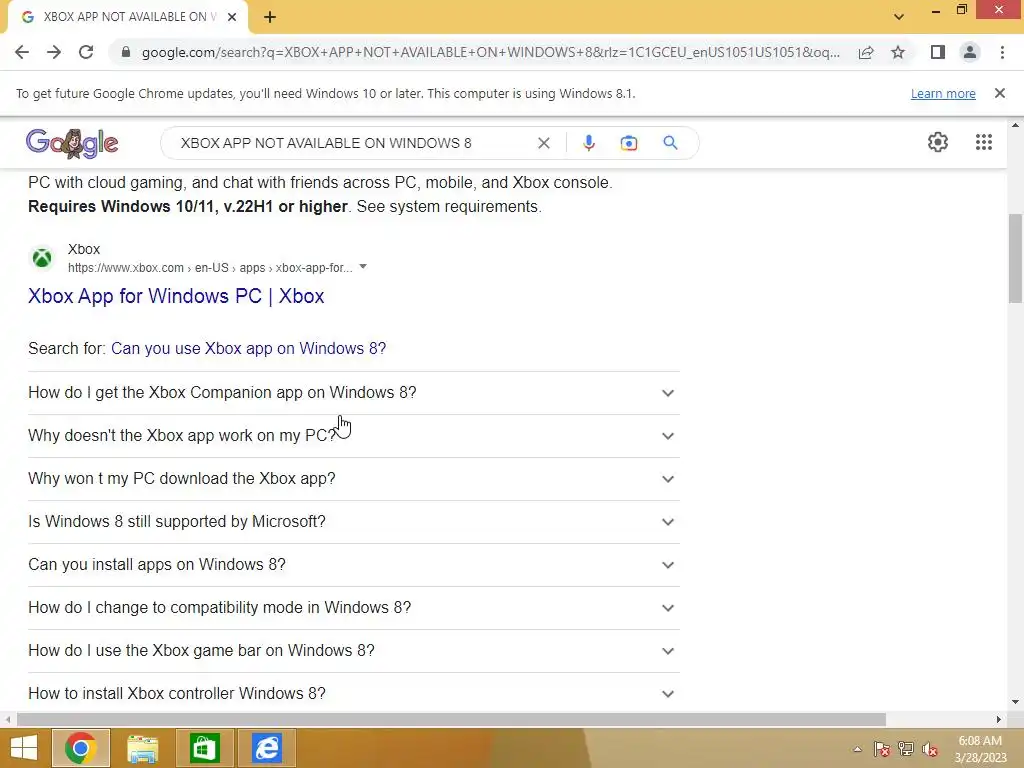Expand Is Windows 8 still supported question

pyautogui.click(x=353, y=522)
